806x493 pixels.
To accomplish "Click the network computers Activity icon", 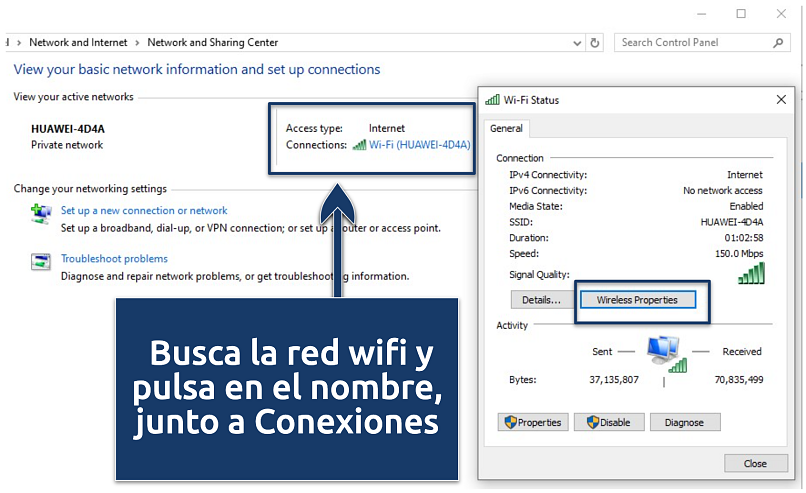I will coord(666,354).
